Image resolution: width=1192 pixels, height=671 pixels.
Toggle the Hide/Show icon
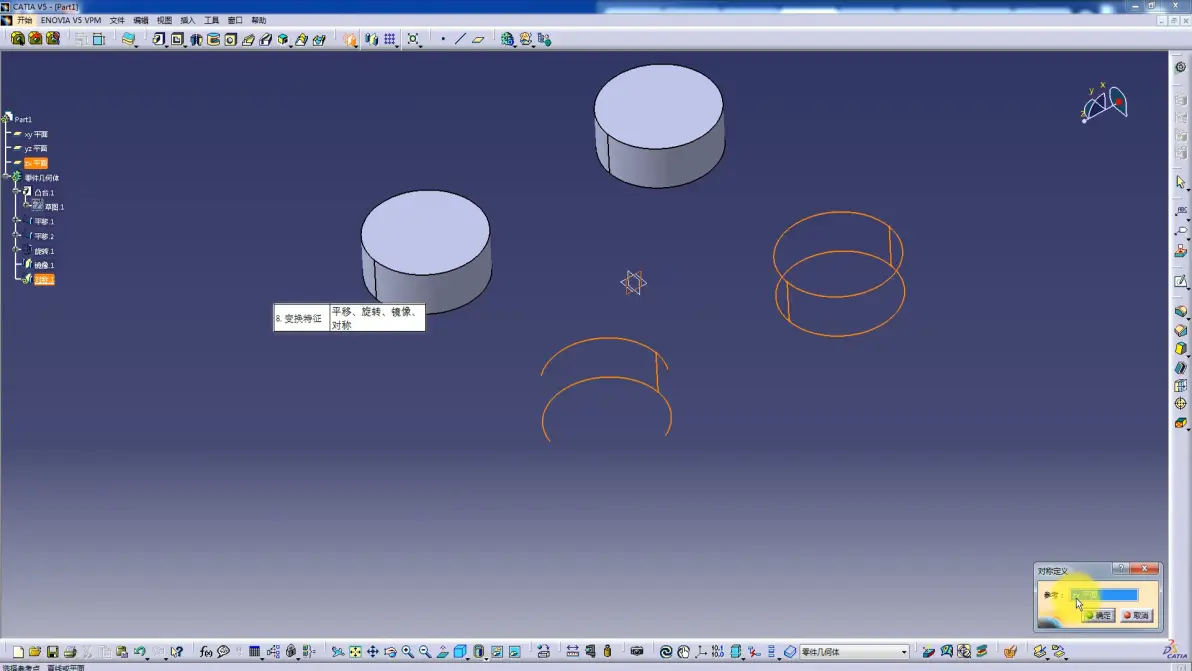pos(497,652)
